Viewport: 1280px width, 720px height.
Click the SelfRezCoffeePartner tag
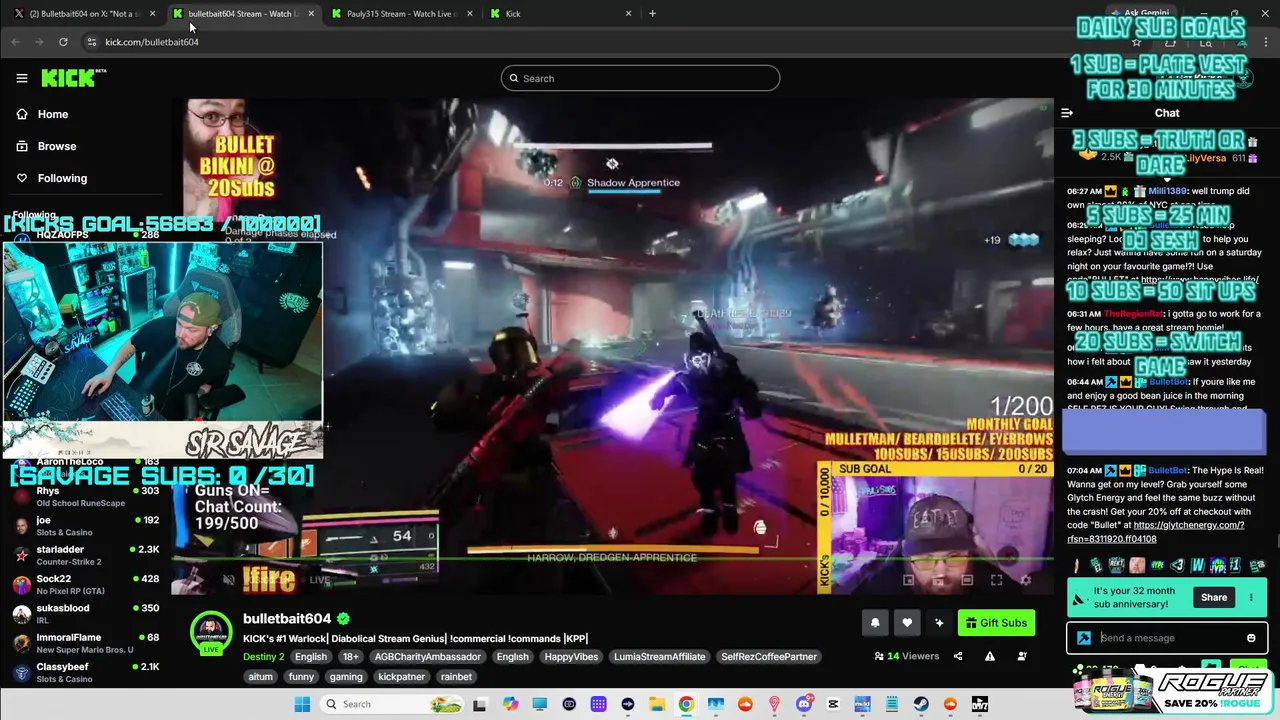(769, 657)
